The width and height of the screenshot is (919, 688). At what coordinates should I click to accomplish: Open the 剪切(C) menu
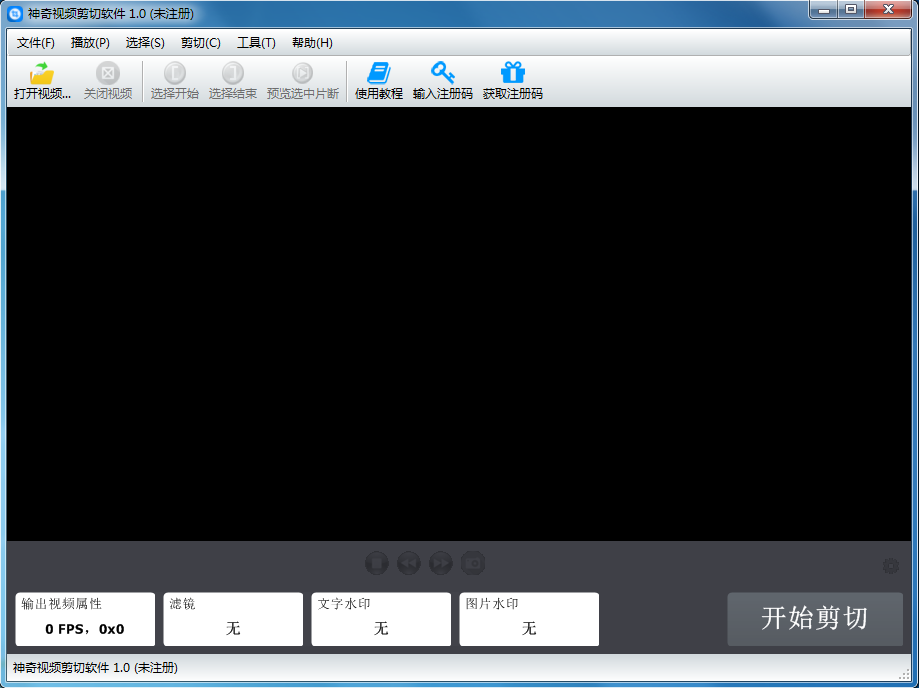[200, 43]
